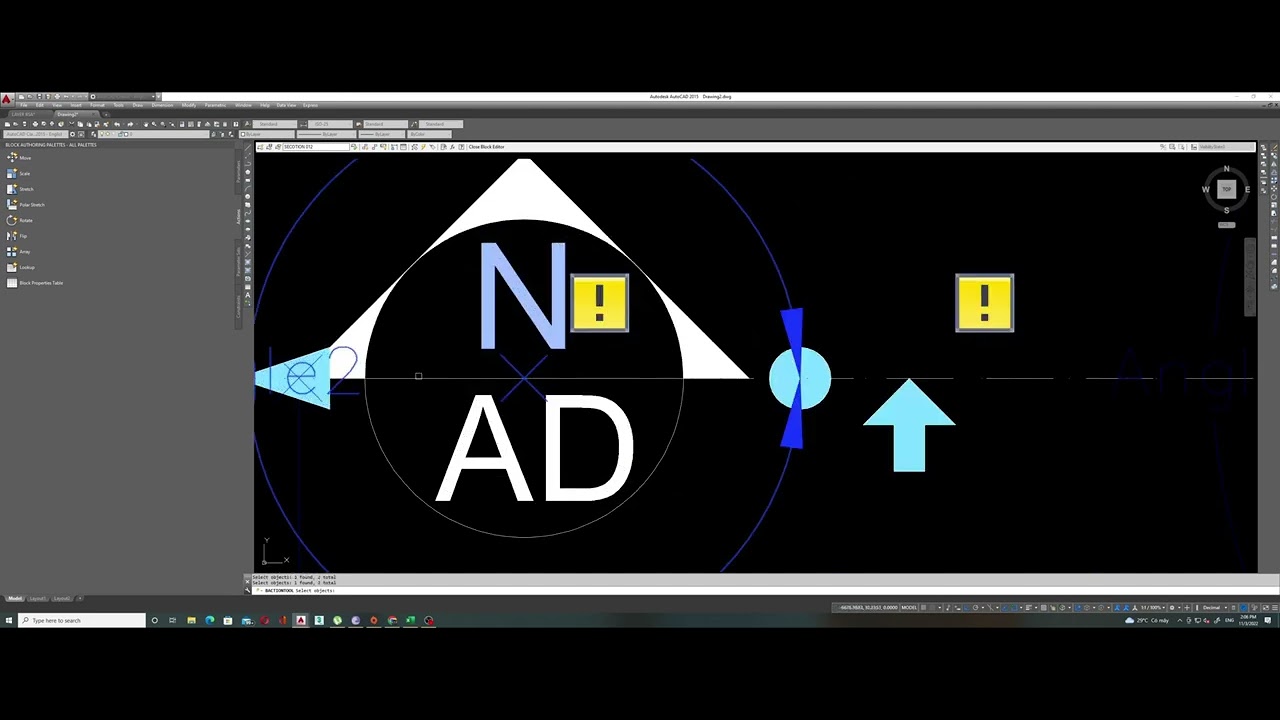Select the cyan flip circle grip
This screenshot has width=1280, height=720.
click(800, 379)
